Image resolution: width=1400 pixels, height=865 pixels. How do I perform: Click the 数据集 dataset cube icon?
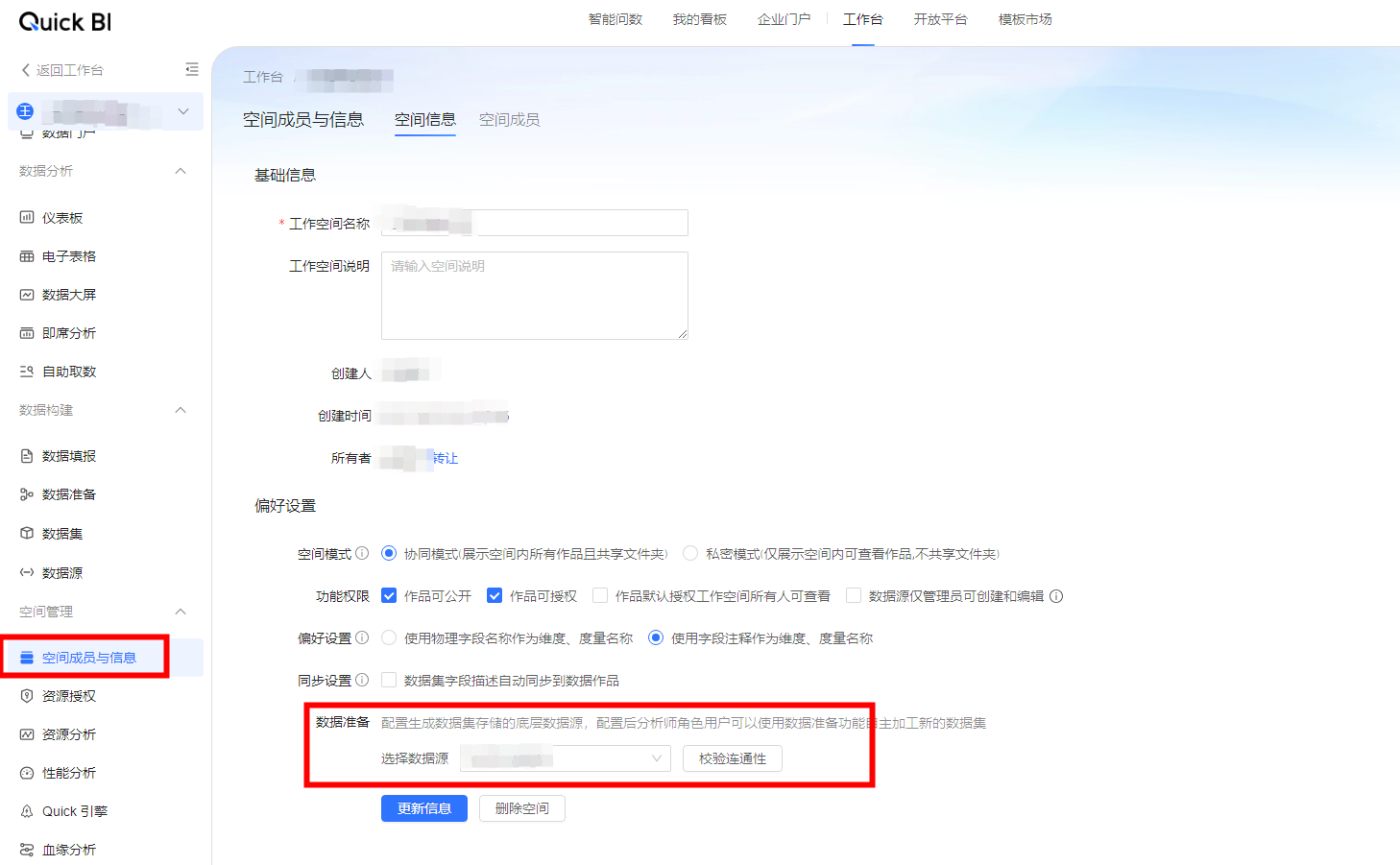27,533
